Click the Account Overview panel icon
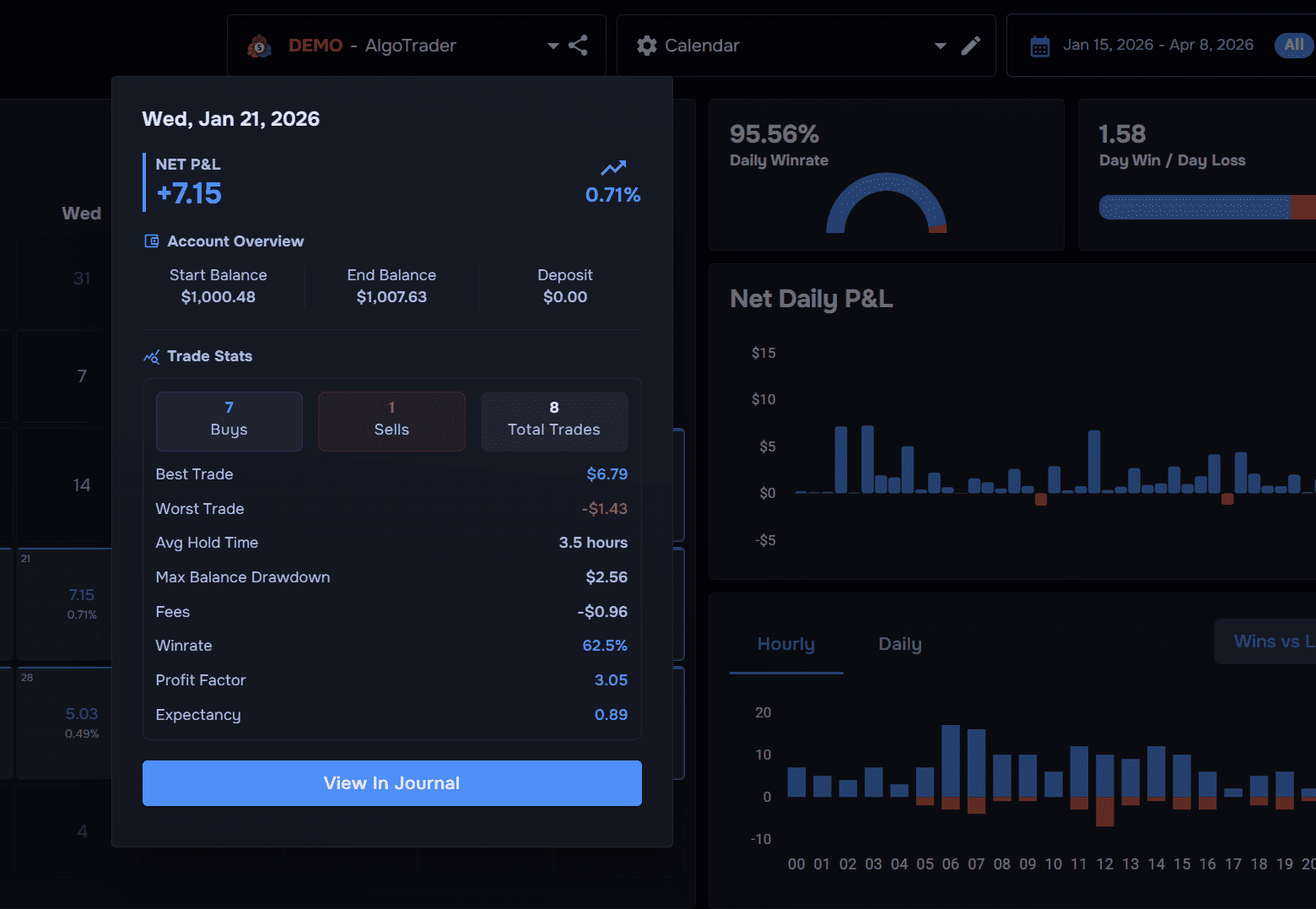The image size is (1316, 909). [x=150, y=241]
